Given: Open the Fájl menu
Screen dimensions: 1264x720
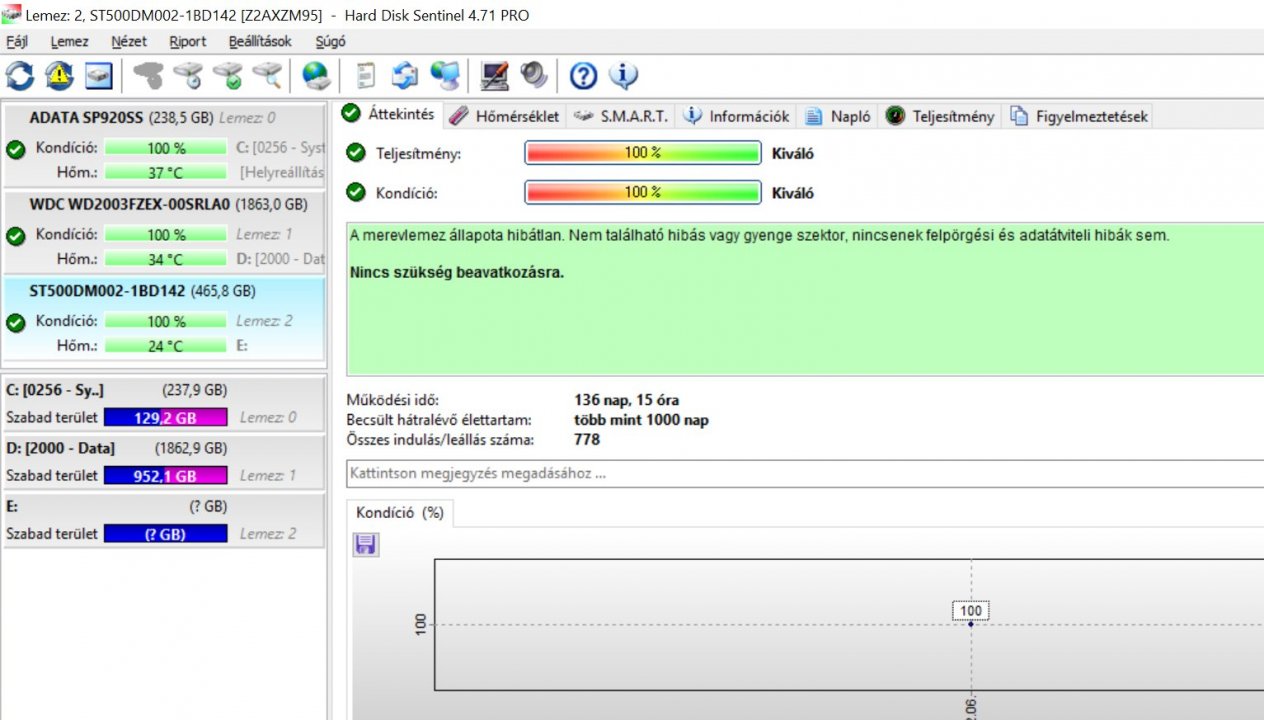Looking at the screenshot, I should tap(17, 41).
